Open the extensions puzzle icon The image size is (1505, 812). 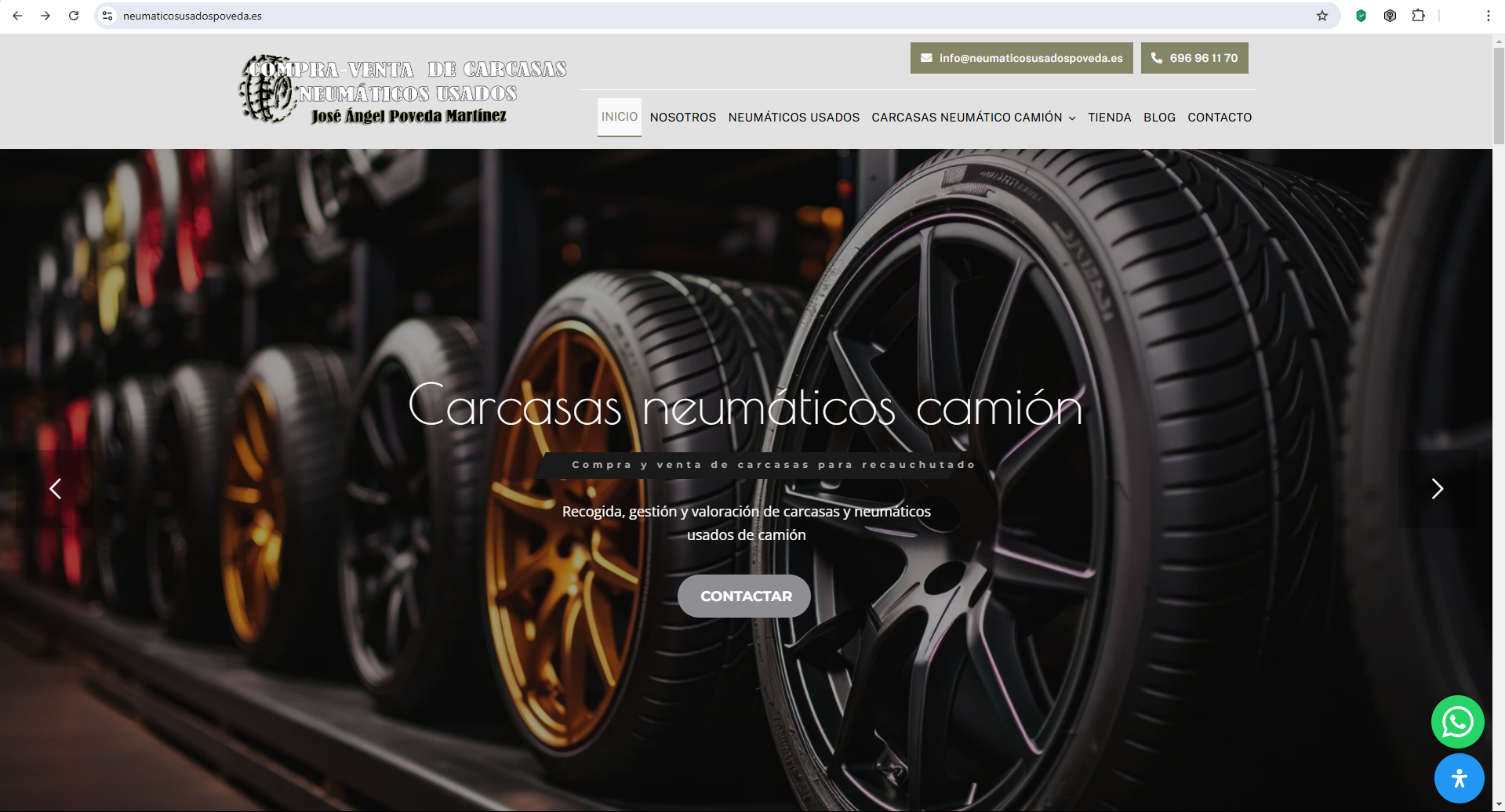click(x=1418, y=16)
